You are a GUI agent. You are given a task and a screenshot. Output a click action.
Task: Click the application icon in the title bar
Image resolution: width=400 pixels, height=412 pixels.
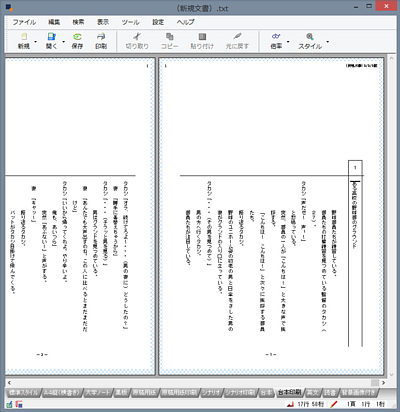[x=9, y=7]
